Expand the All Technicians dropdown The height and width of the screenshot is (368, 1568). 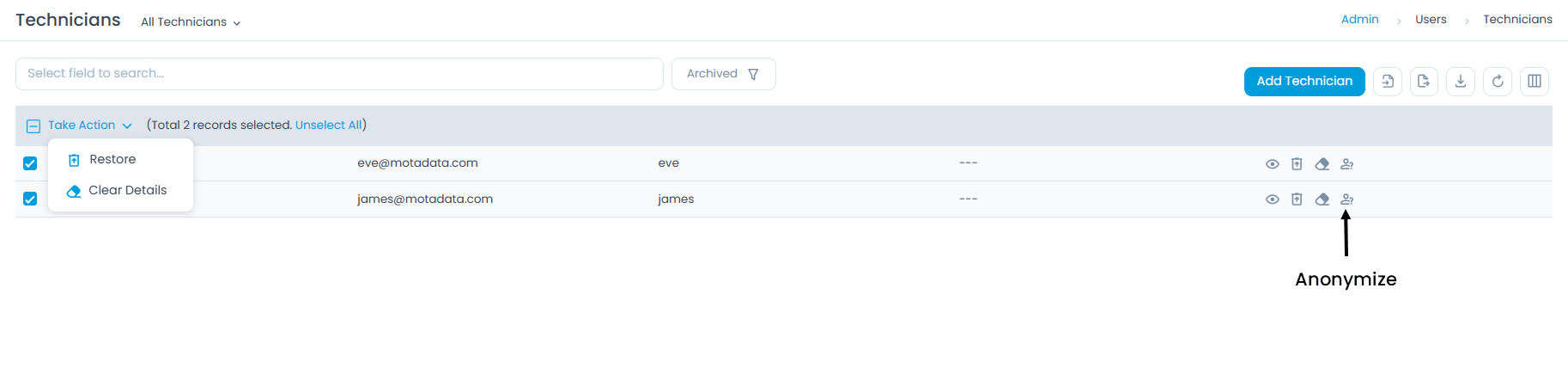(x=191, y=22)
